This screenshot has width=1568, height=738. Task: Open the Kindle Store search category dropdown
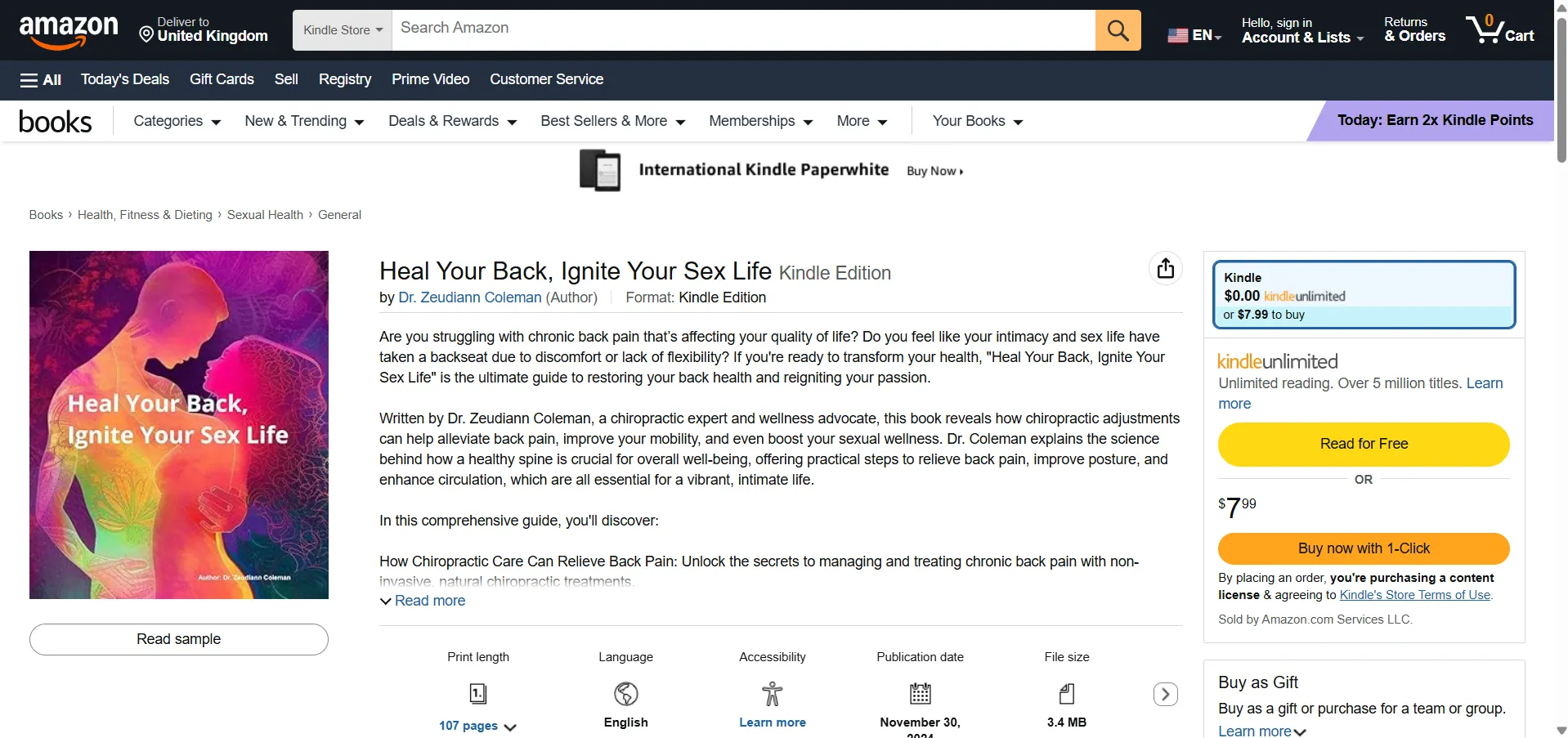pos(343,30)
